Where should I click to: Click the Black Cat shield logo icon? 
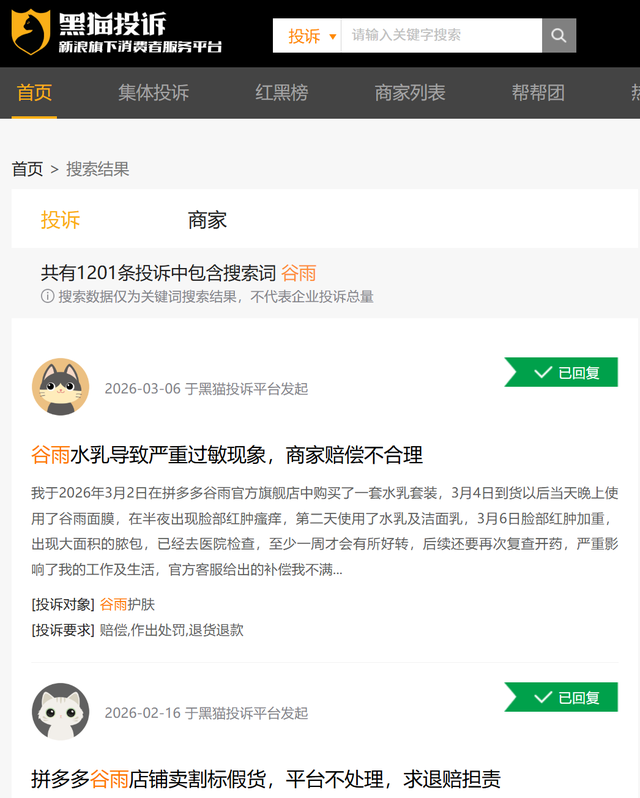coord(31,32)
